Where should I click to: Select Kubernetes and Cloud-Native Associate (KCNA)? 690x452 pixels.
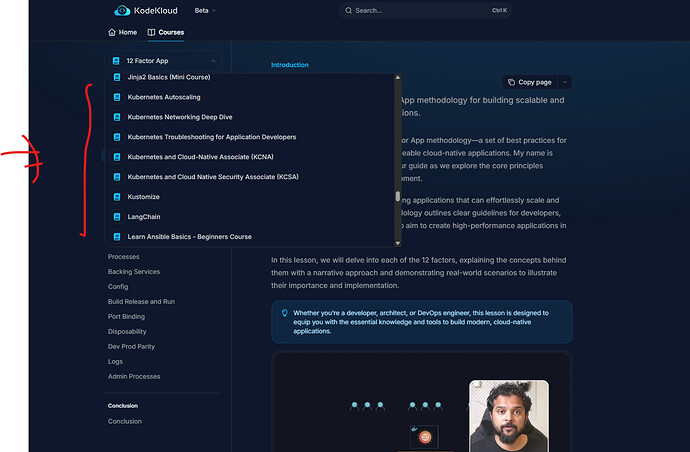[x=251, y=157]
